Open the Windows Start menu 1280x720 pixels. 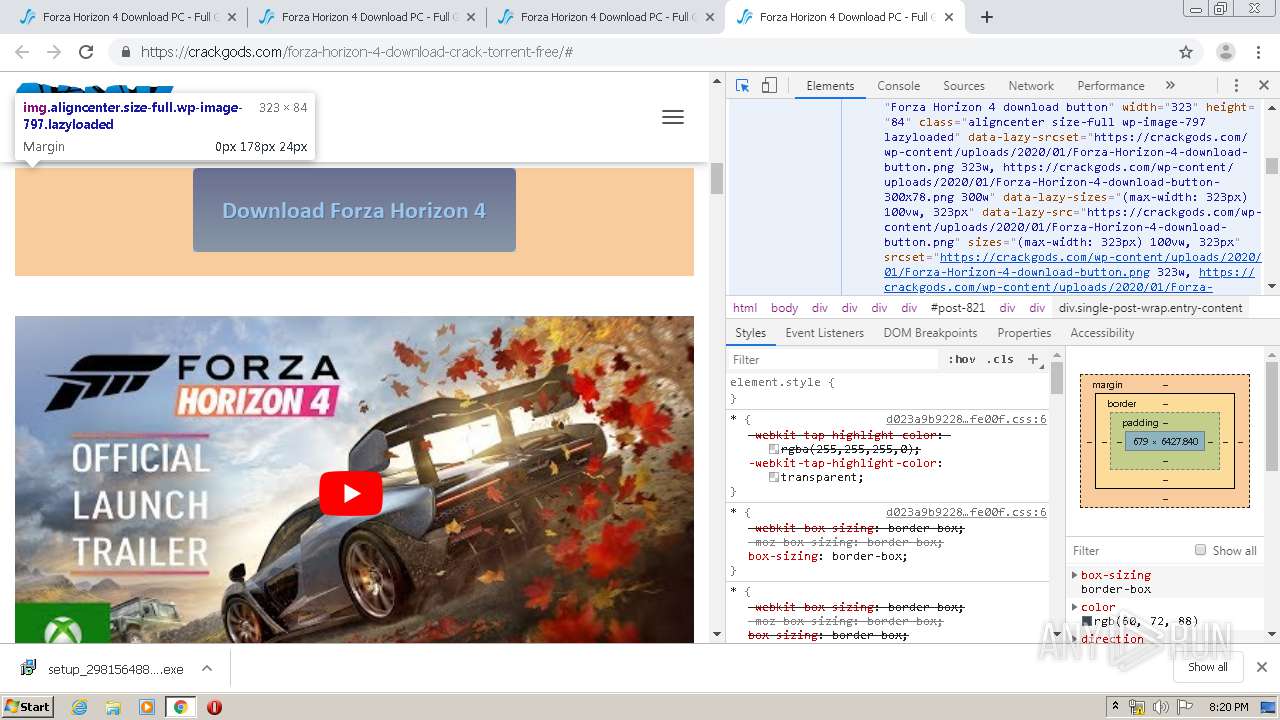coord(27,706)
